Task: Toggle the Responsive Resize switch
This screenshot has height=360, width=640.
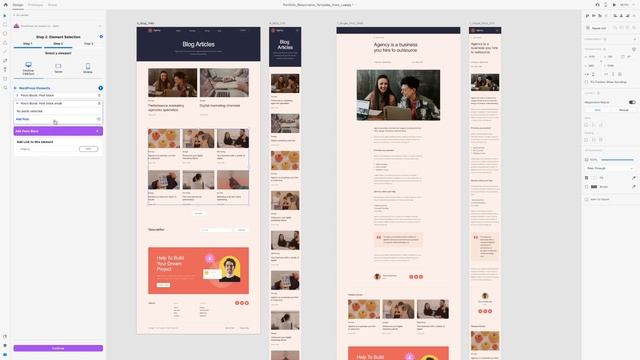Action: tap(632, 102)
